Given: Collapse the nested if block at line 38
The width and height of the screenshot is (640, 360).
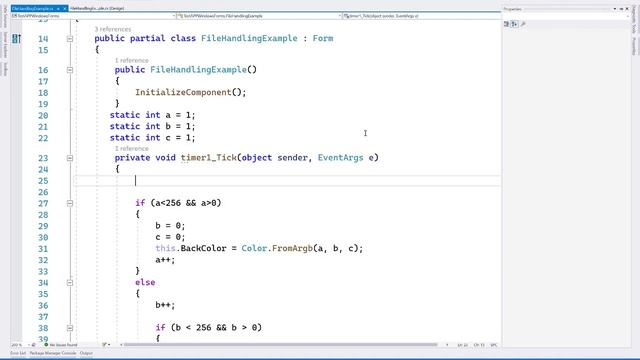Looking at the screenshot, I should tap(70, 328).
